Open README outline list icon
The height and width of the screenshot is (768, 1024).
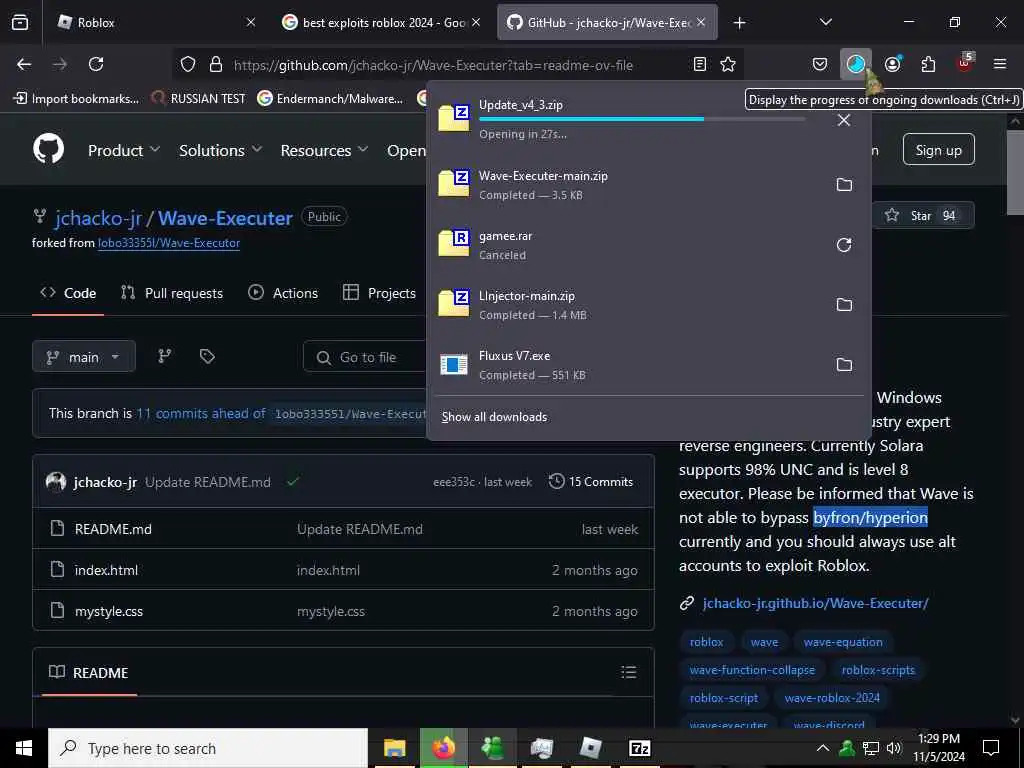click(x=628, y=672)
